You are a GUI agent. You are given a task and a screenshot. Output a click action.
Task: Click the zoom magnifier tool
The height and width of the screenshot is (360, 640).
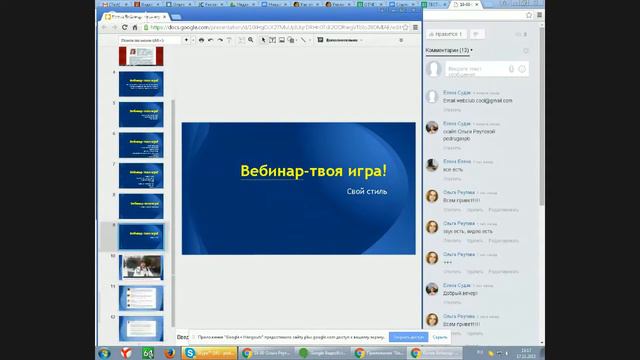(251, 40)
